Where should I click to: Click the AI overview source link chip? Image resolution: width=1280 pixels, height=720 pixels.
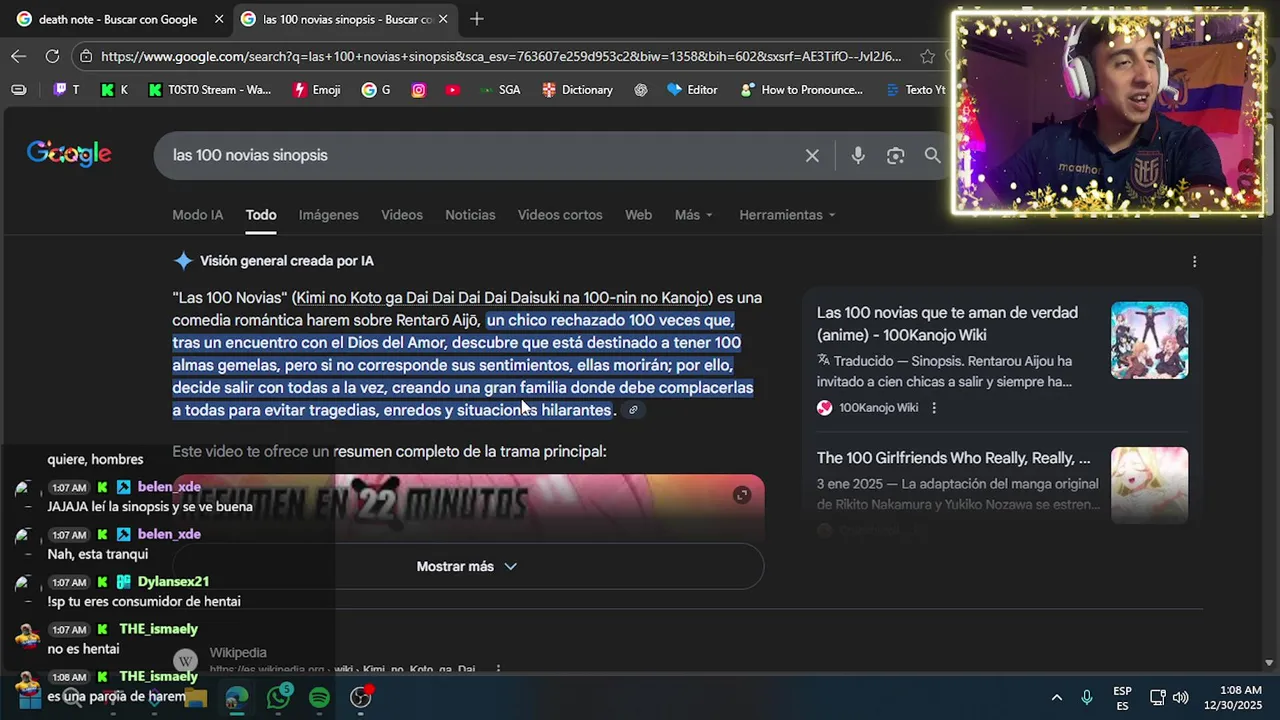pos(632,410)
